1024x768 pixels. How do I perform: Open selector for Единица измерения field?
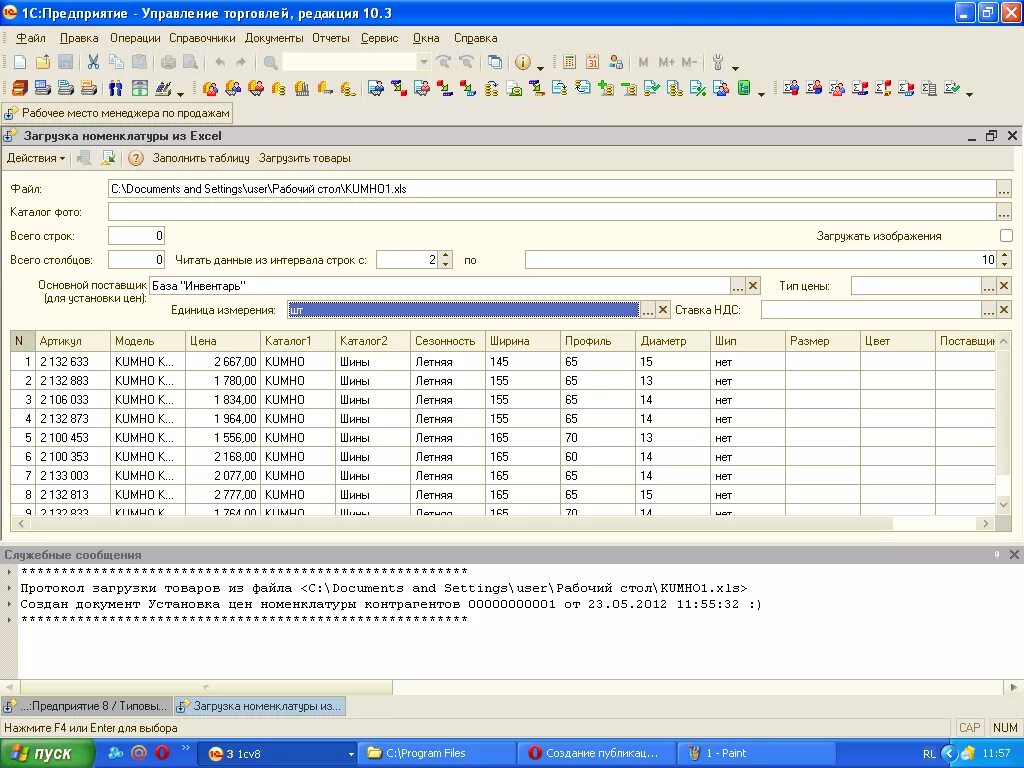point(647,310)
